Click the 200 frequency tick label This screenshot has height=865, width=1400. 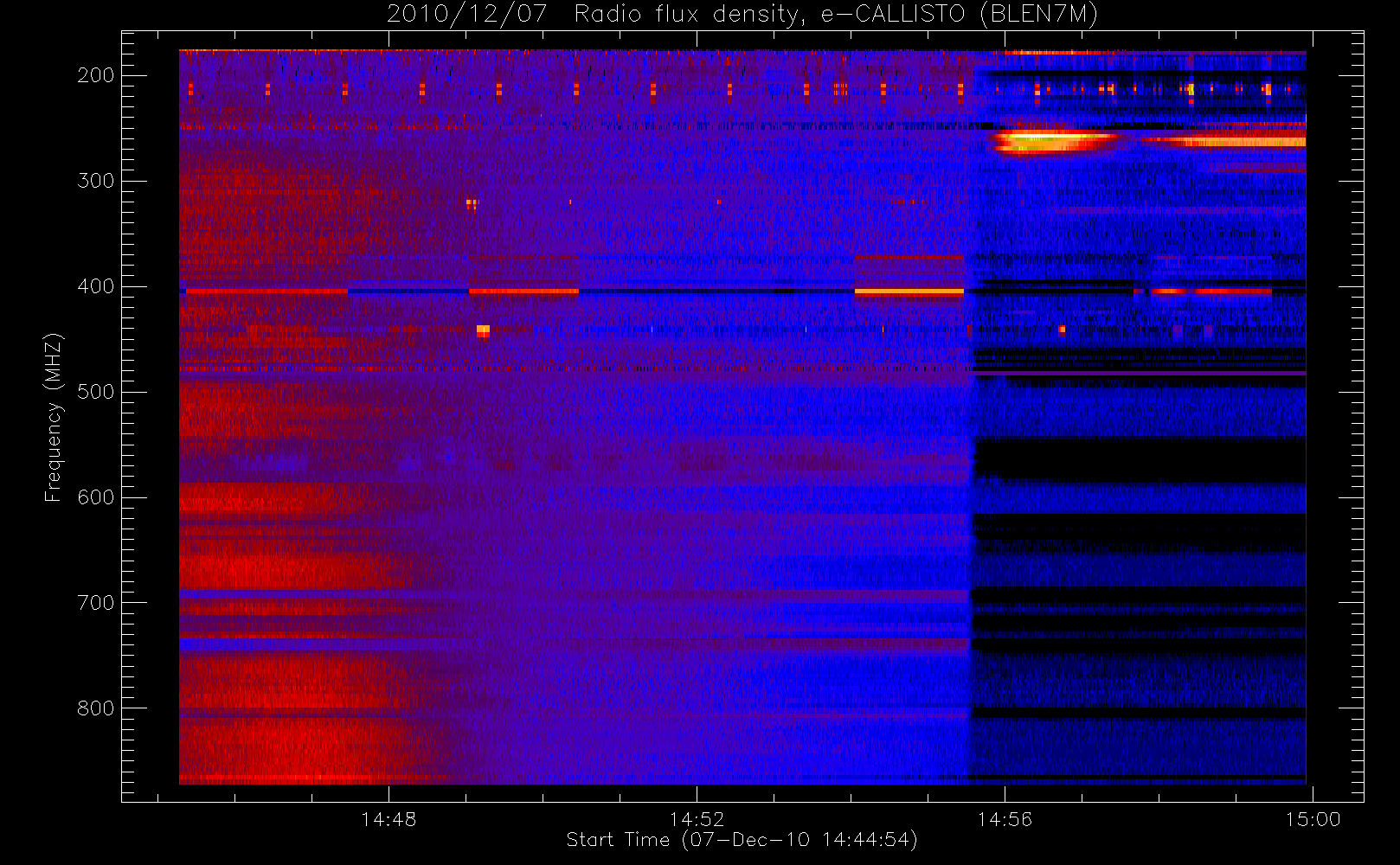(96, 75)
